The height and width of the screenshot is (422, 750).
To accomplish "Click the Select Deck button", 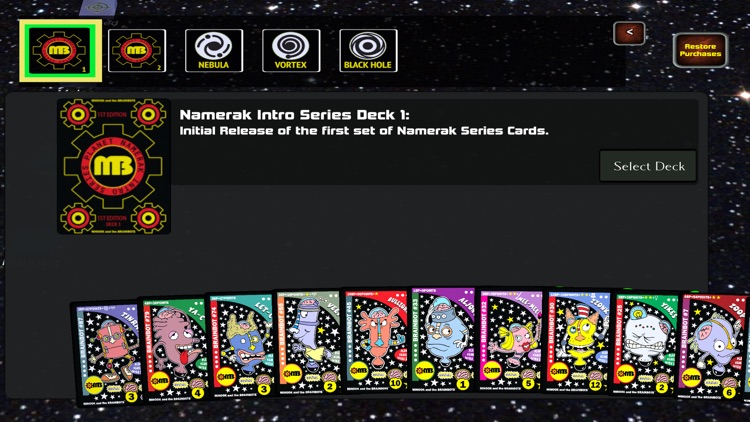I will click(648, 166).
